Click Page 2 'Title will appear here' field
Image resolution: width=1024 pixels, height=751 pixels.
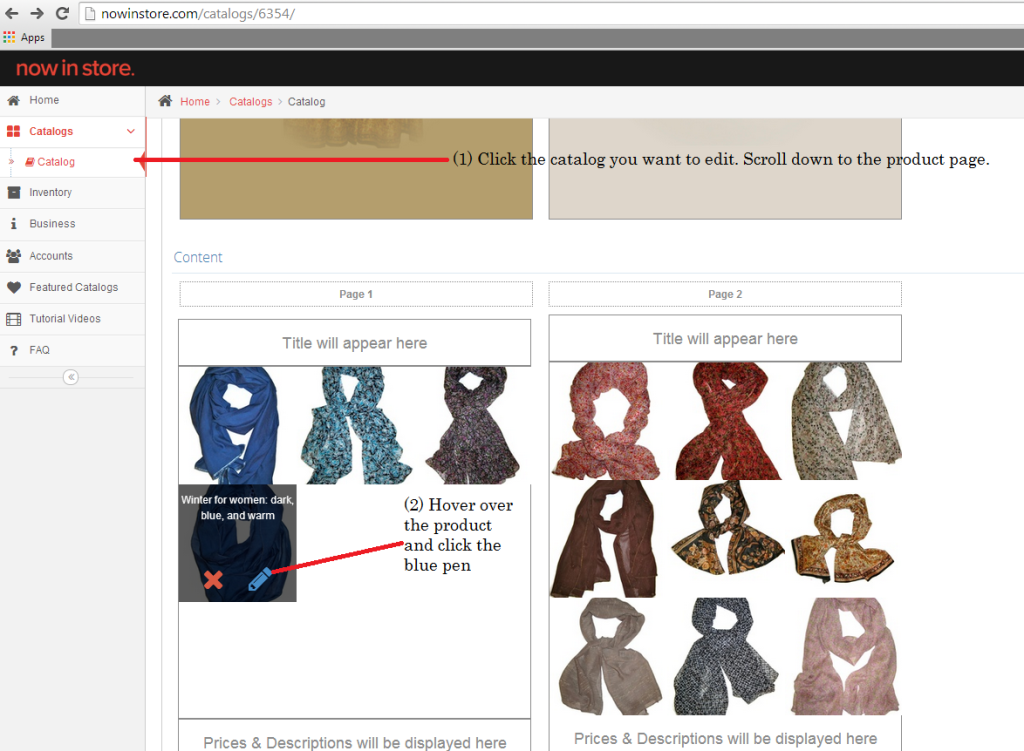[x=725, y=339]
